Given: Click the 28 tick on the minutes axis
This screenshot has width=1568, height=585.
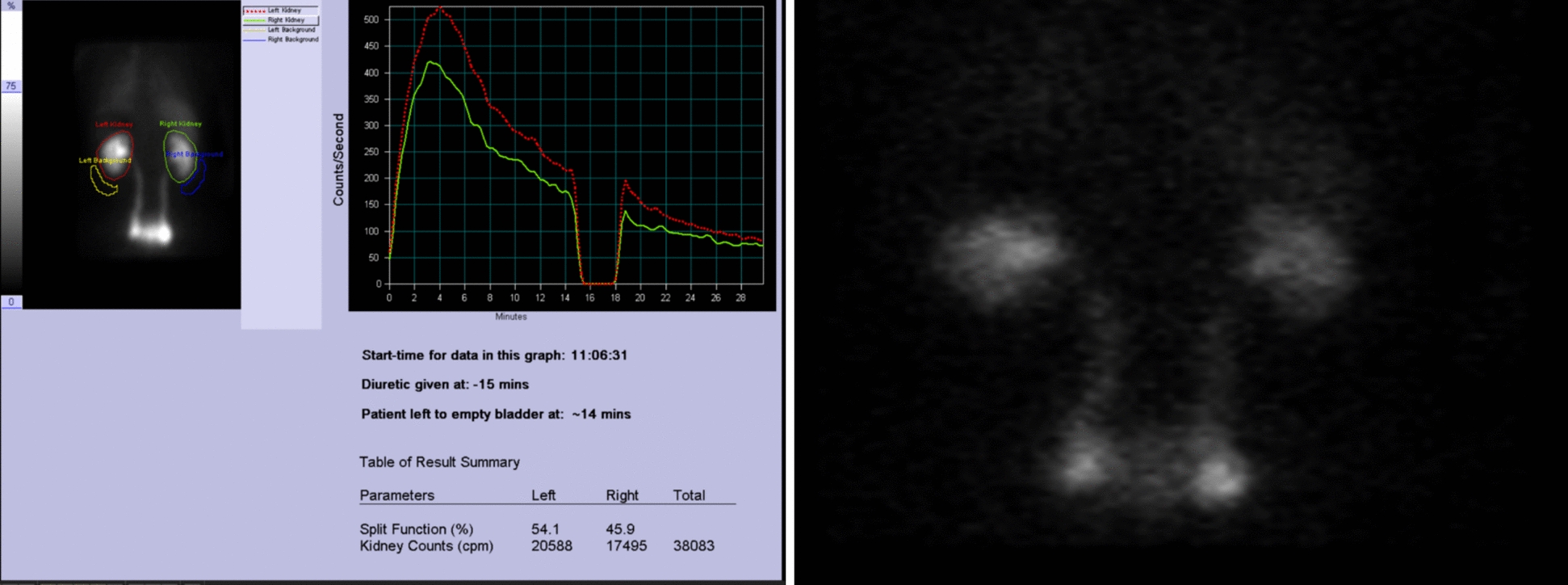Looking at the screenshot, I should 740,298.
